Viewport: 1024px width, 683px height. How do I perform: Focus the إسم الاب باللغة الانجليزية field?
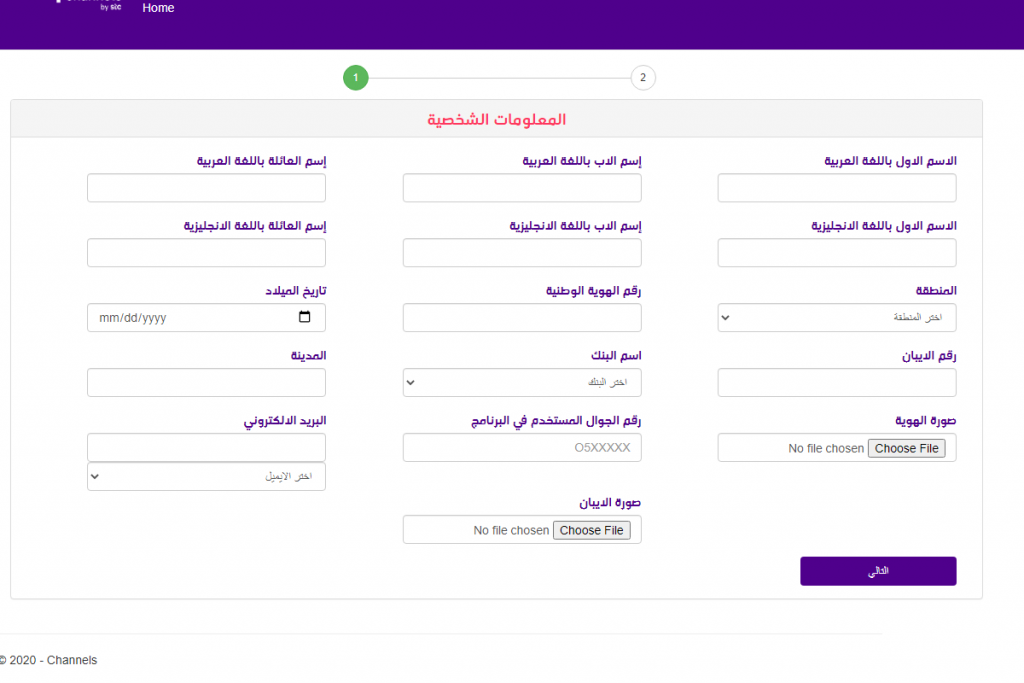point(522,253)
